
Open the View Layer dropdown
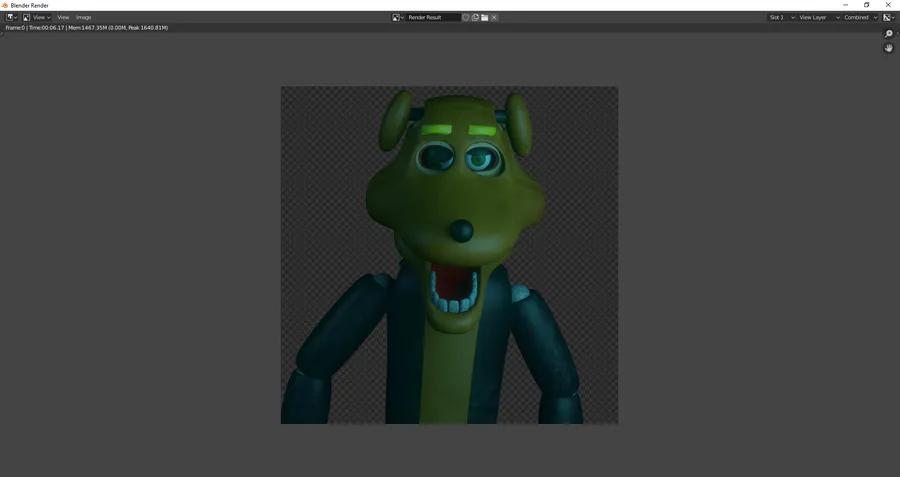pyautogui.click(x=819, y=17)
